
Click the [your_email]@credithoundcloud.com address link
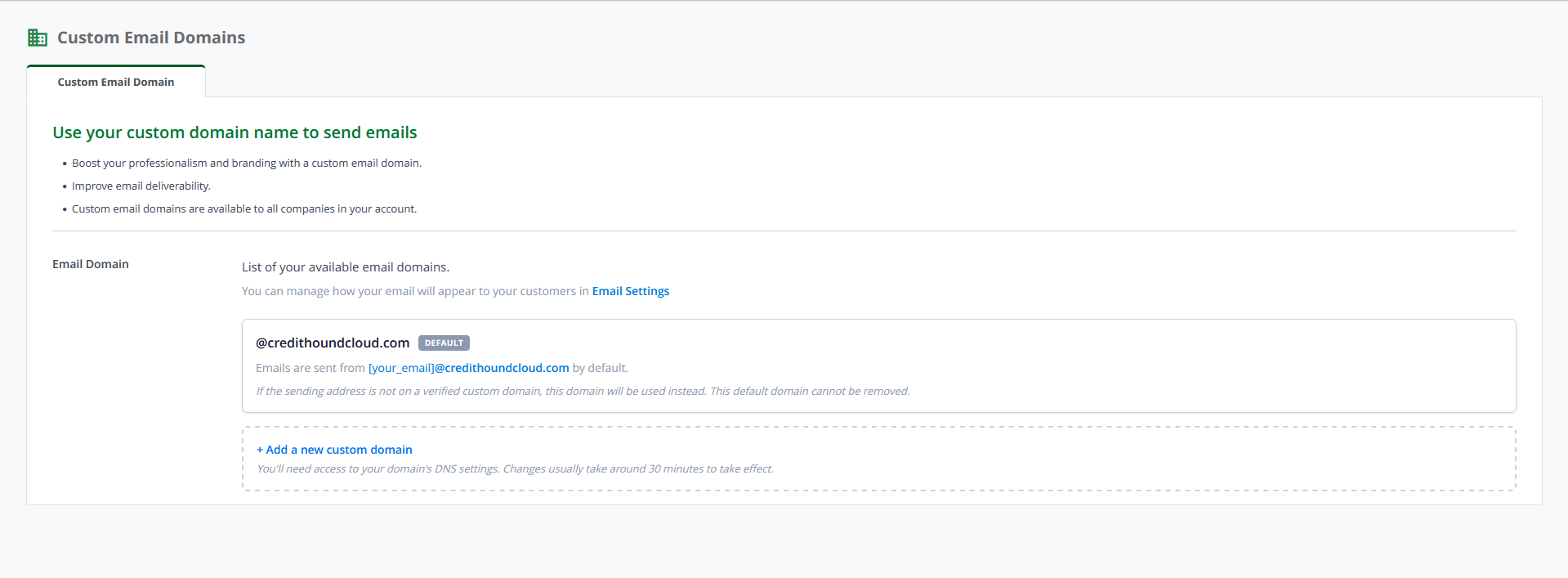click(469, 368)
